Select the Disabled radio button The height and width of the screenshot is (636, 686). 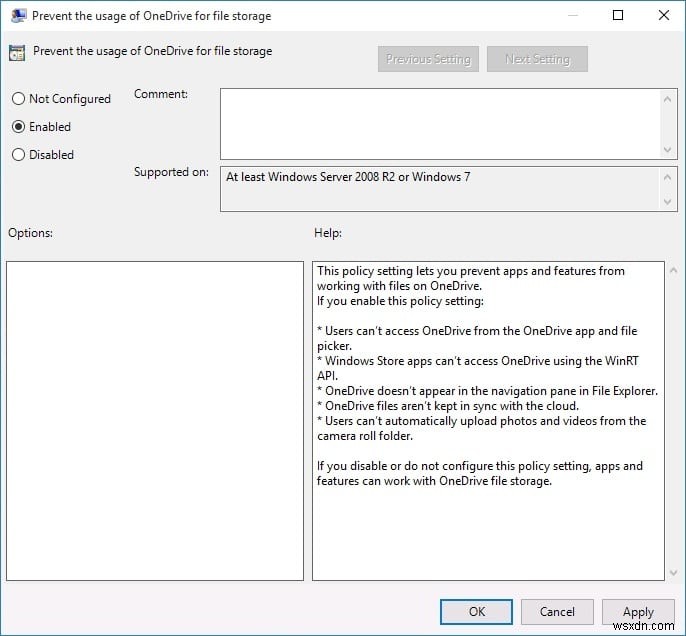tap(18, 154)
